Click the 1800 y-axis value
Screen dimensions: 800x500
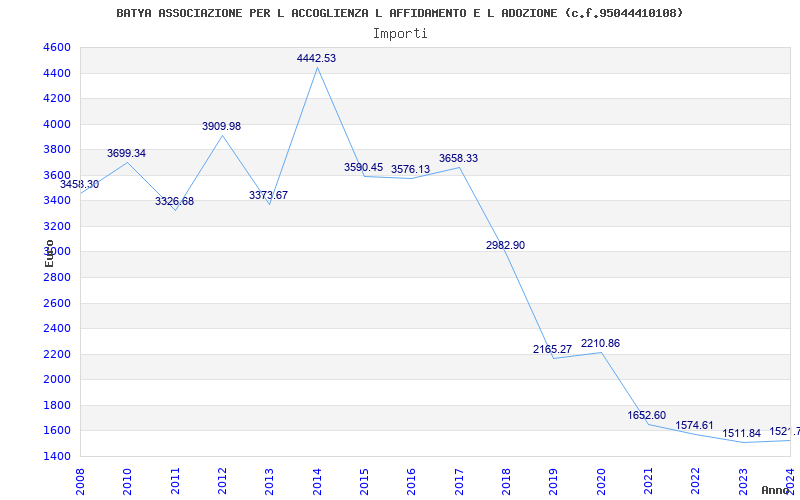coord(57,405)
